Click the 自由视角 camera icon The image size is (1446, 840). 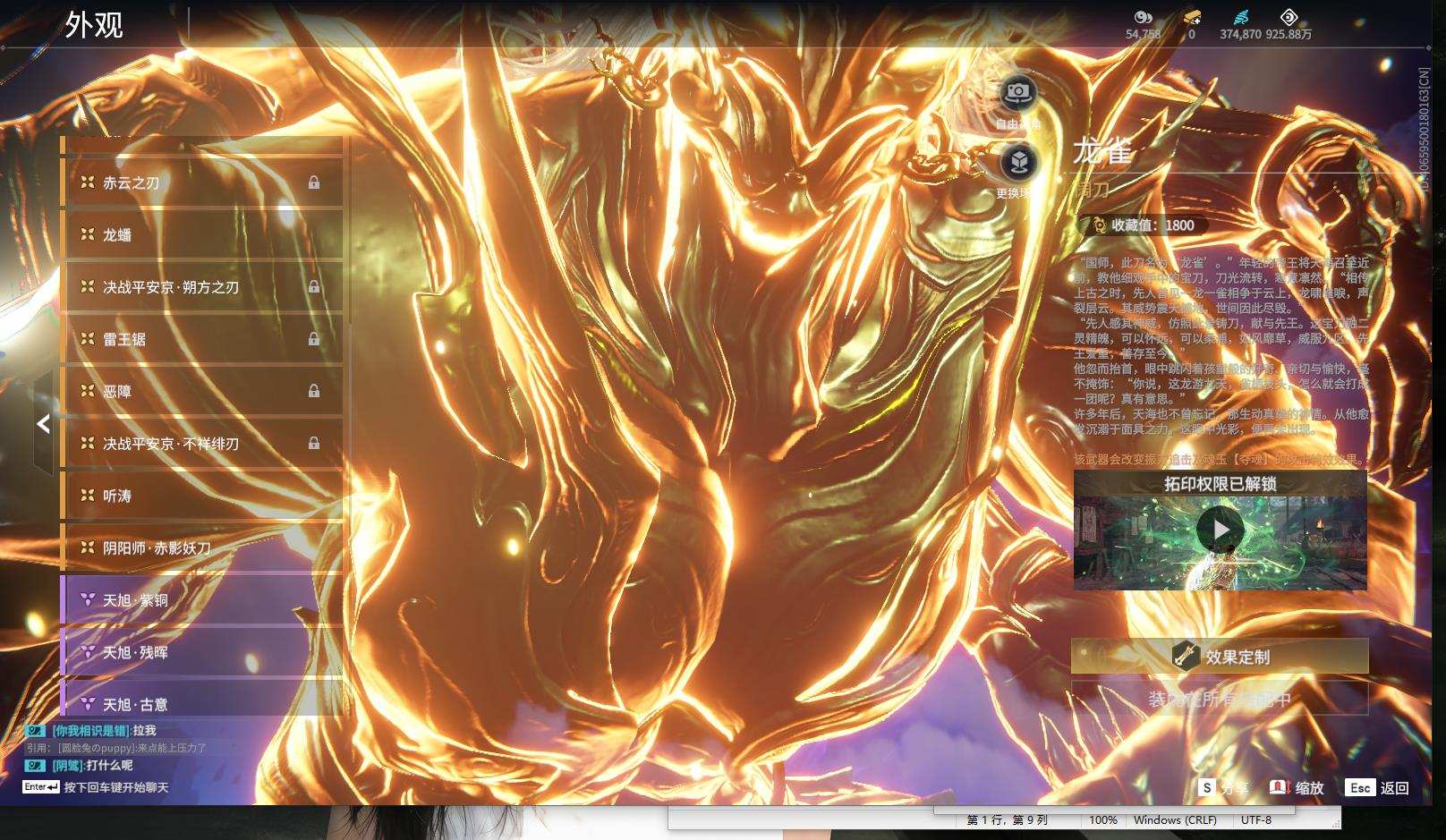[1017, 92]
